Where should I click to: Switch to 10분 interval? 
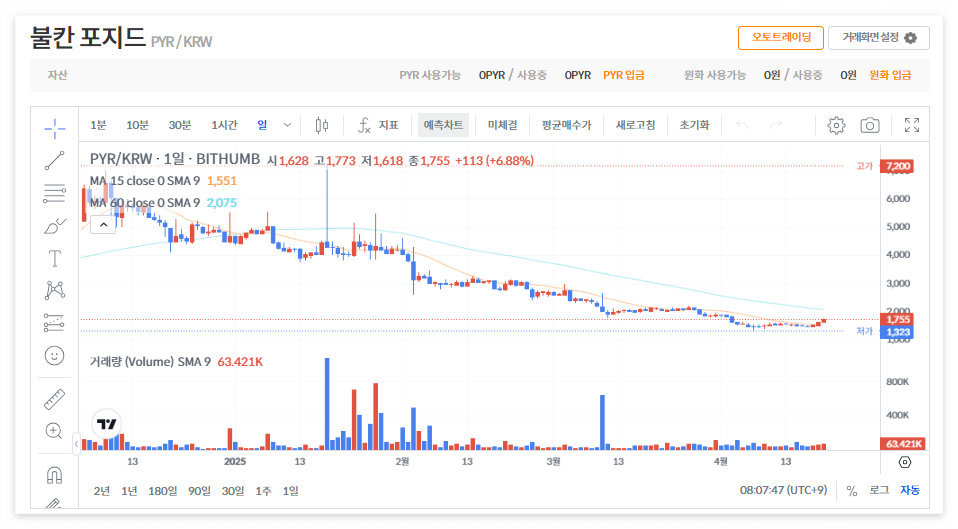click(x=137, y=125)
